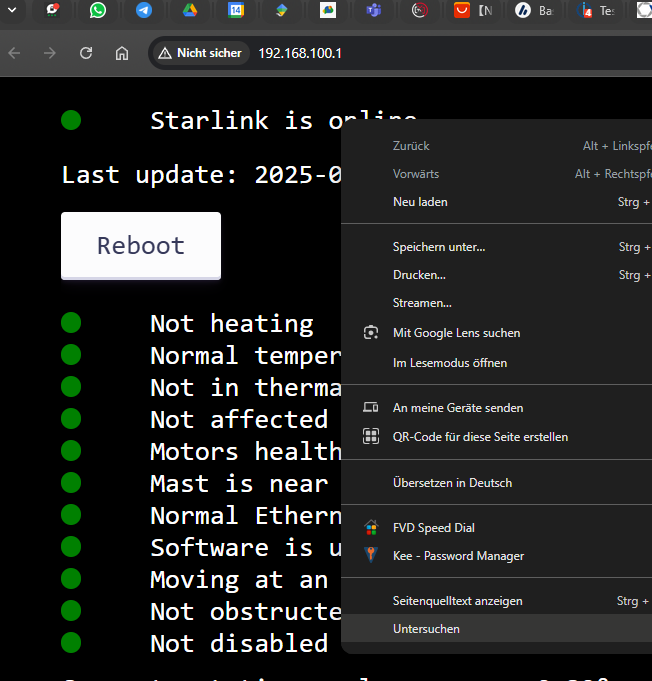Choose Neu laden from context menu

pos(496,202)
